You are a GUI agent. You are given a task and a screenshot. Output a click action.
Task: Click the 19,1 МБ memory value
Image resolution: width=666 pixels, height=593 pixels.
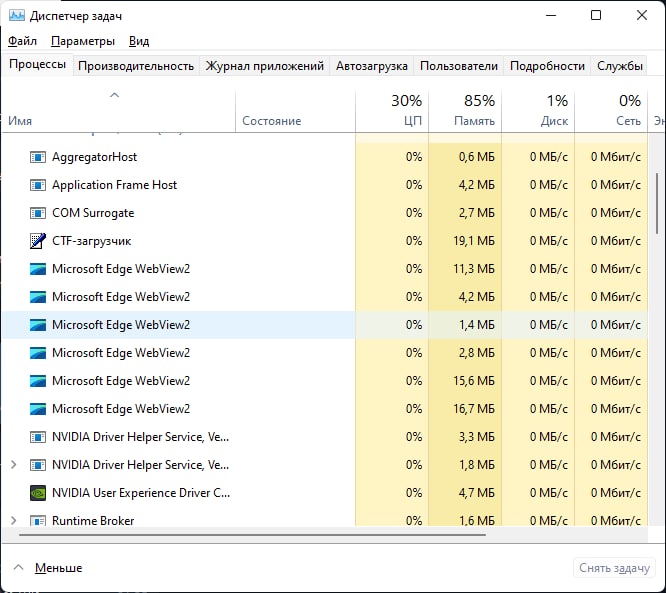(x=474, y=241)
